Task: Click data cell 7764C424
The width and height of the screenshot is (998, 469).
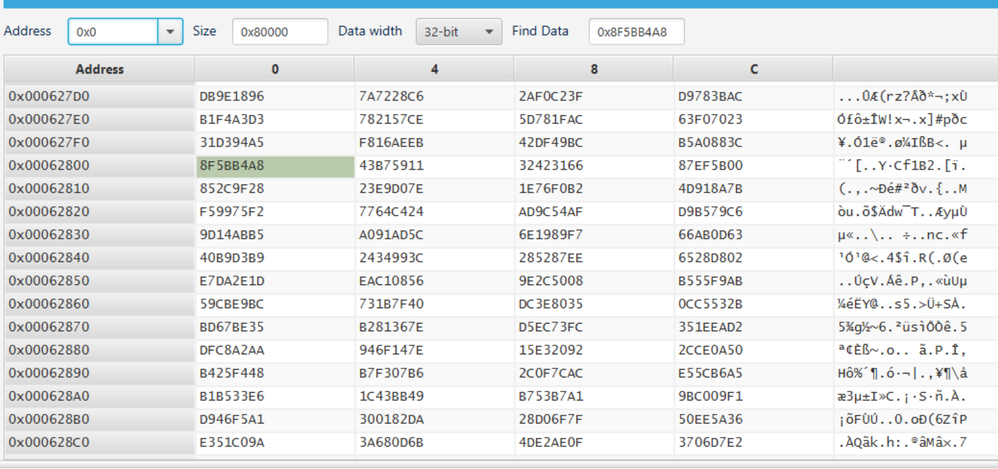Action: pyautogui.click(x=435, y=212)
